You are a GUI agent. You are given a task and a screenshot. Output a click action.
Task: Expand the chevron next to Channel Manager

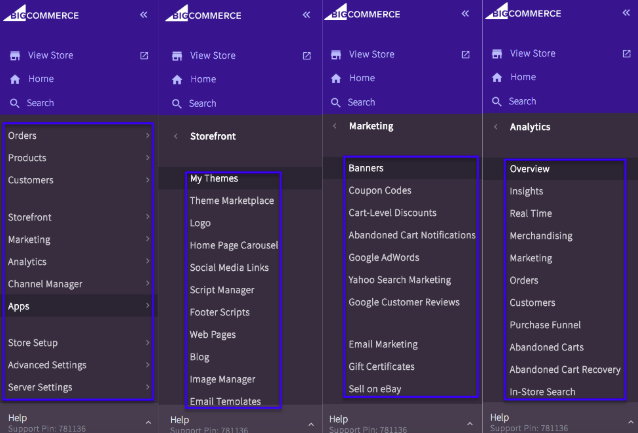click(148, 283)
